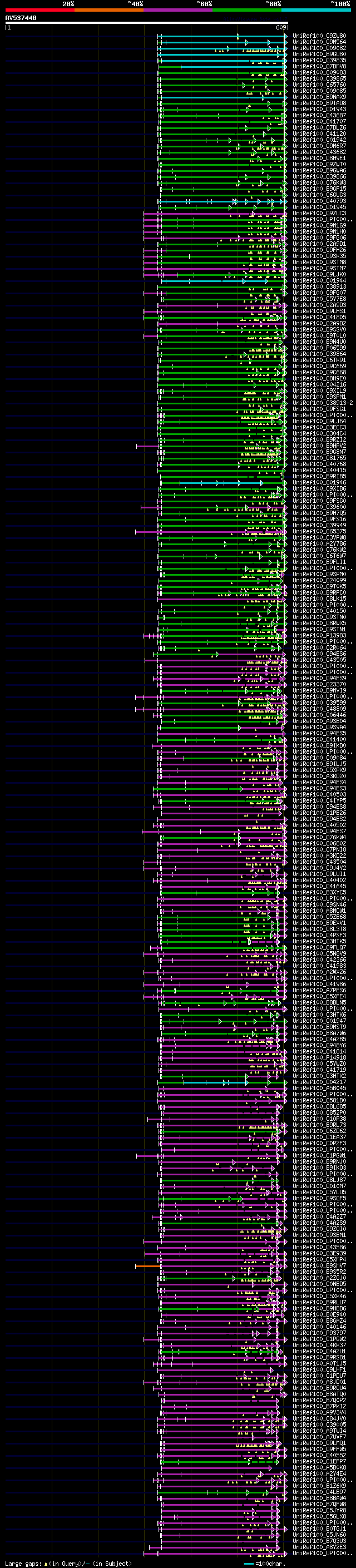
Task: Select the UniRef100_Q01945 label
Action: click(319, 207)
